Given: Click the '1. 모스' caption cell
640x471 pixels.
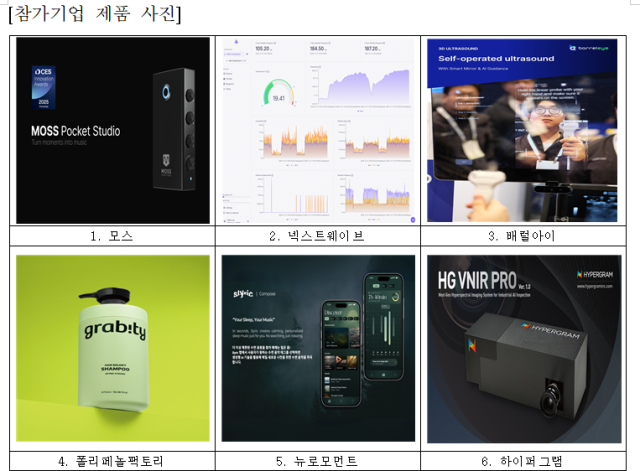Looking at the screenshot, I should tap(112, 236).
